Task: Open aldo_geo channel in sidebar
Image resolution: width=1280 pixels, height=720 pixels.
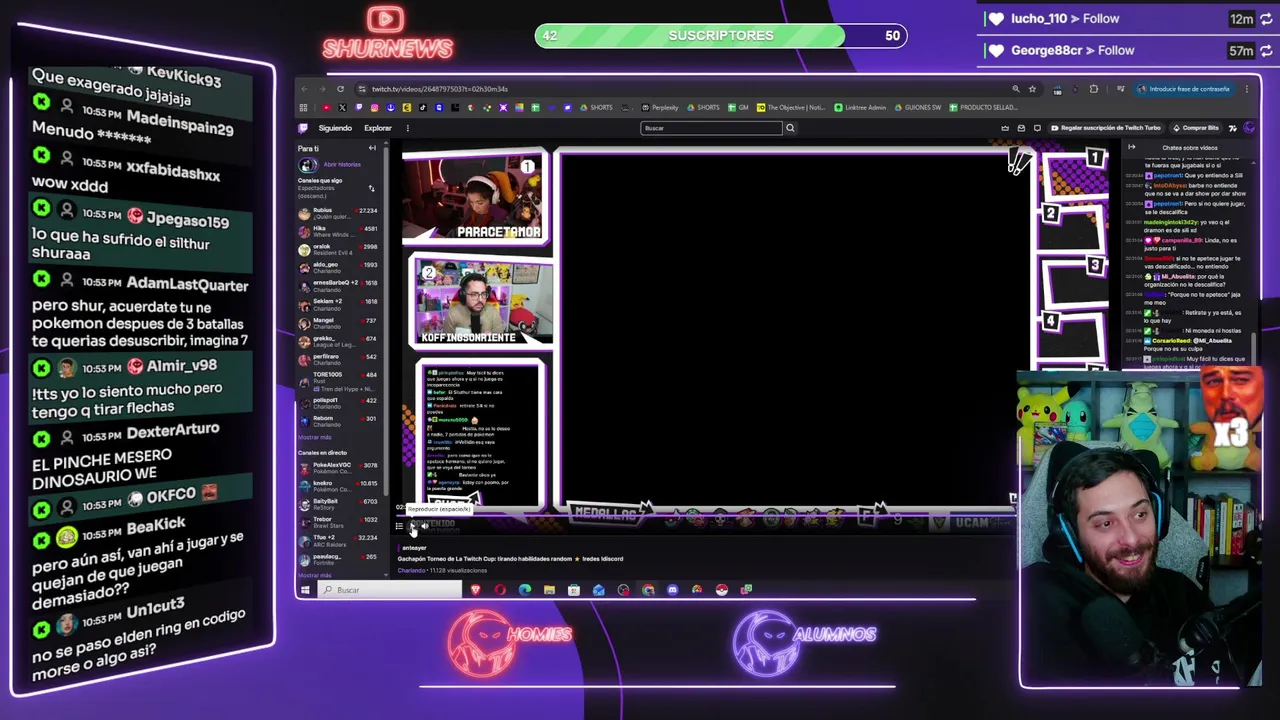Action: coord(340,267)
